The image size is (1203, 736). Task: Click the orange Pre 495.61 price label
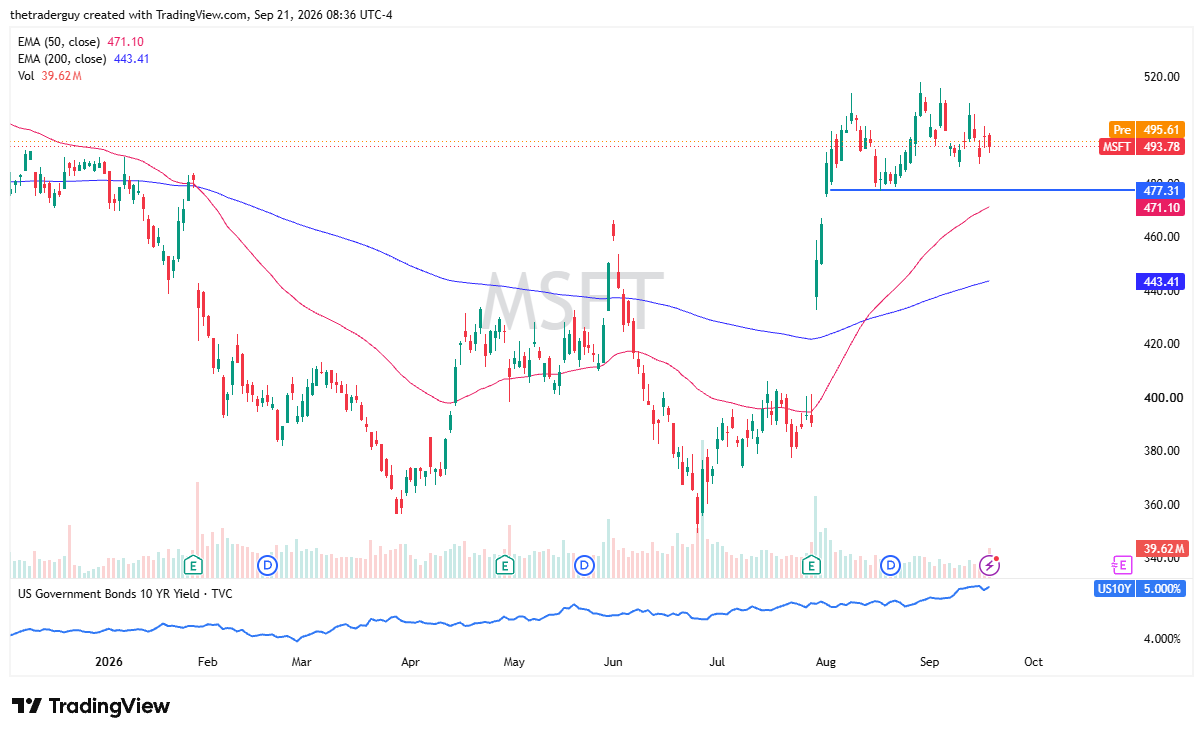[1147, 130]
